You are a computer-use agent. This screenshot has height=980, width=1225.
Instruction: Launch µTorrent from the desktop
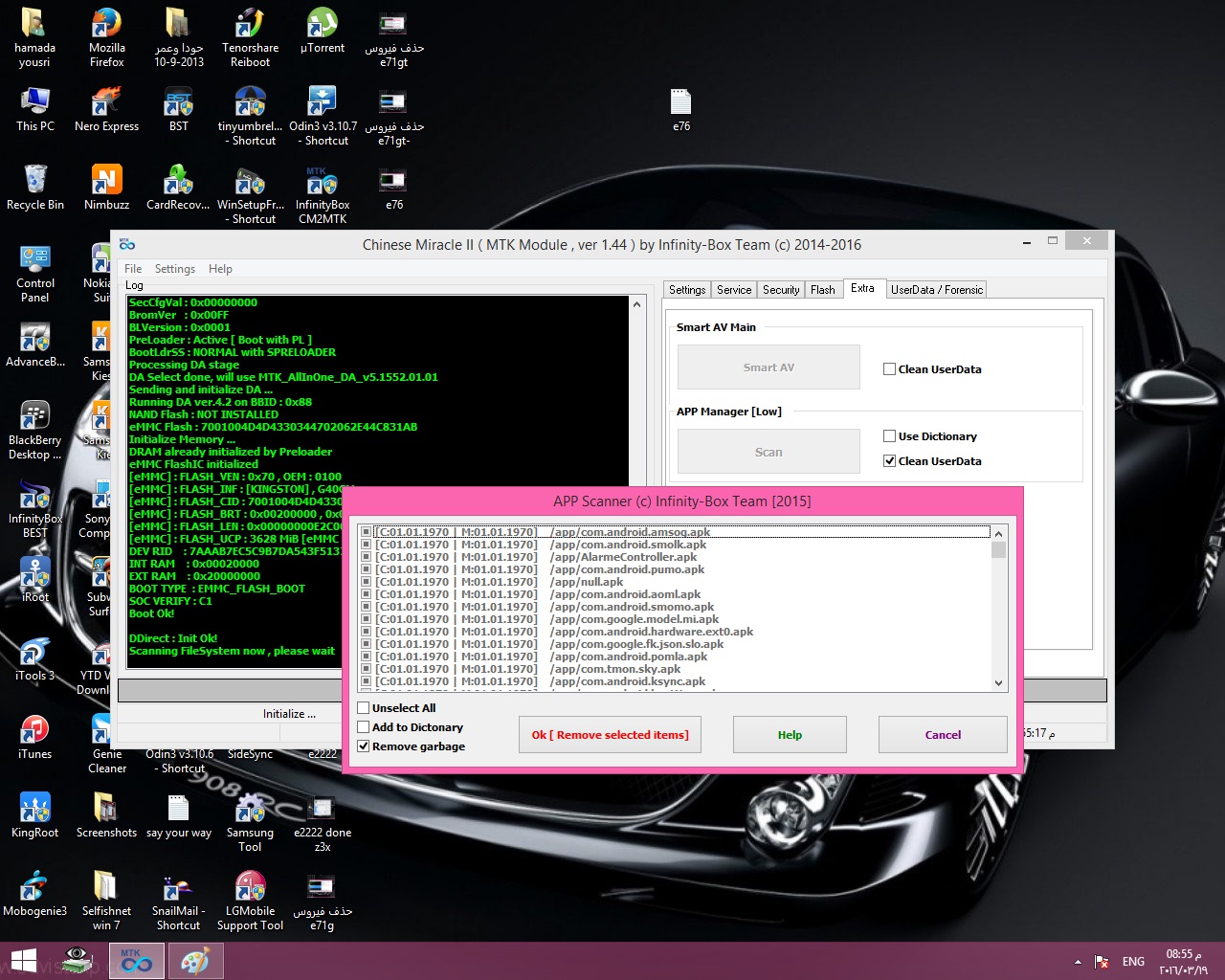[x=323, y=32]
